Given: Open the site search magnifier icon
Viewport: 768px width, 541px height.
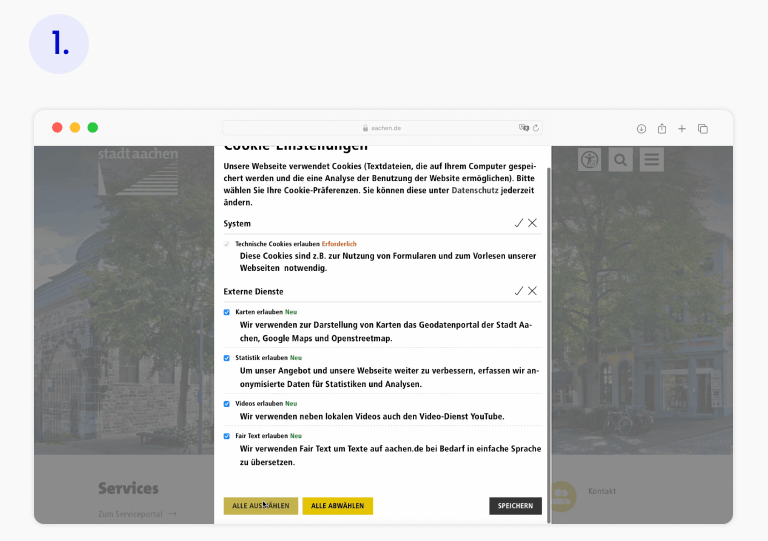Looking at the screenshot, I should pos(621,160).
